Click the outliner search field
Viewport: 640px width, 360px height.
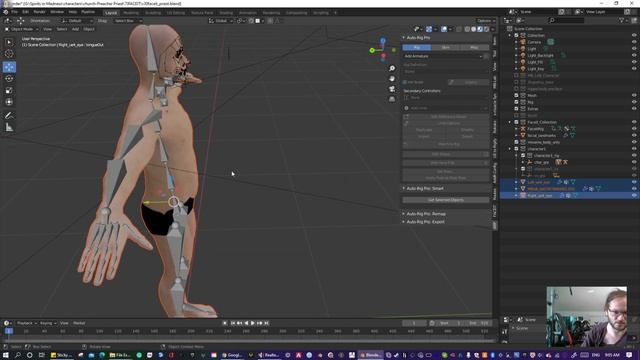[x=567, y=20]
